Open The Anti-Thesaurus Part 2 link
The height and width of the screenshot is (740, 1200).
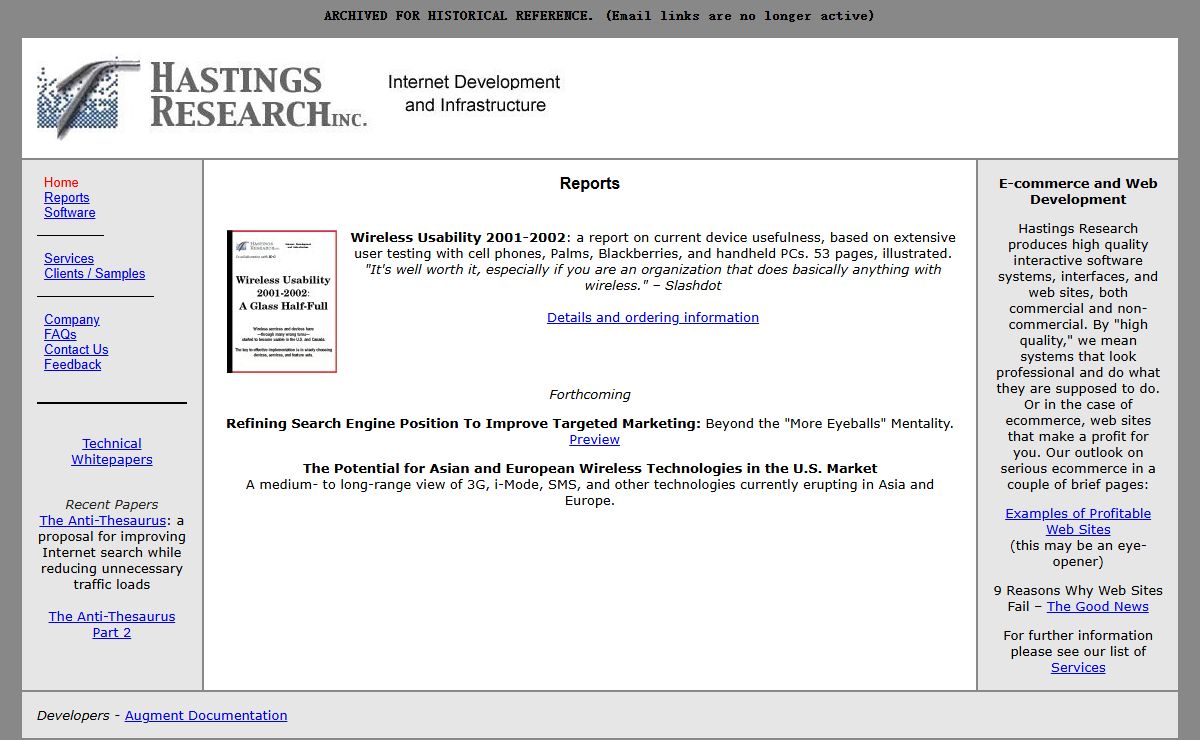coord(112,624)
